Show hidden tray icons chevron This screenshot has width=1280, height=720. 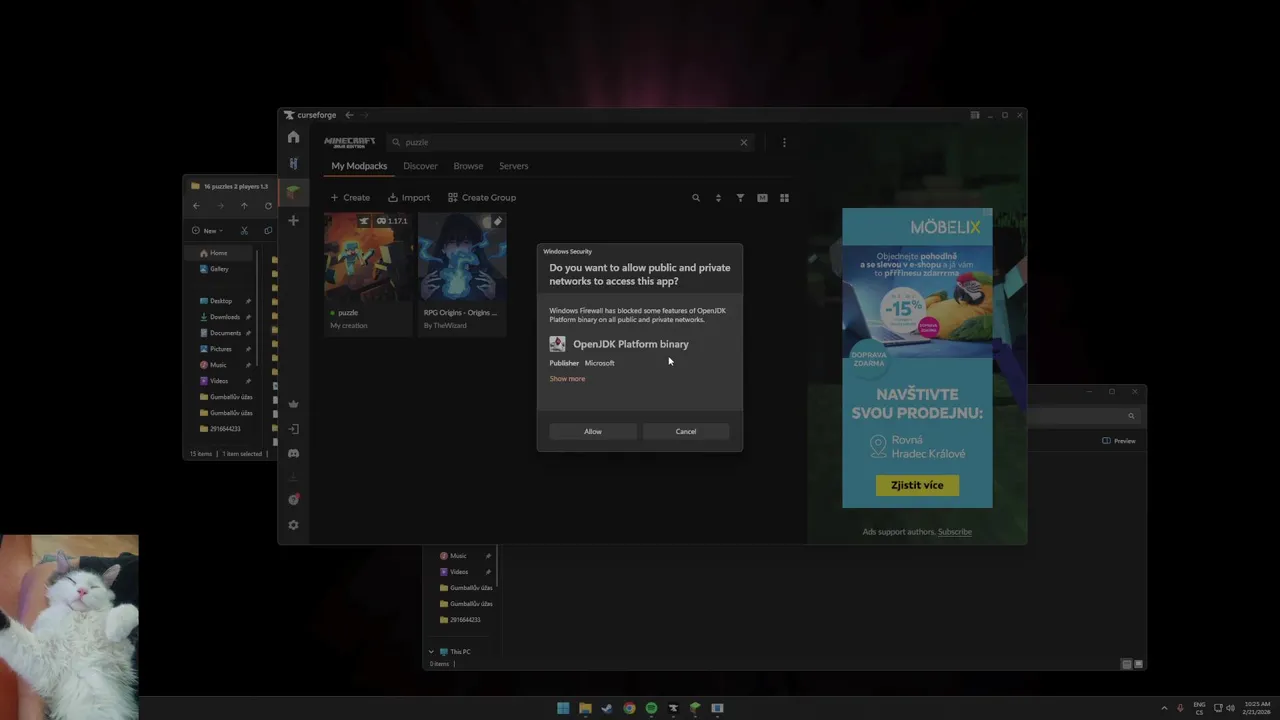point(1164,708)
